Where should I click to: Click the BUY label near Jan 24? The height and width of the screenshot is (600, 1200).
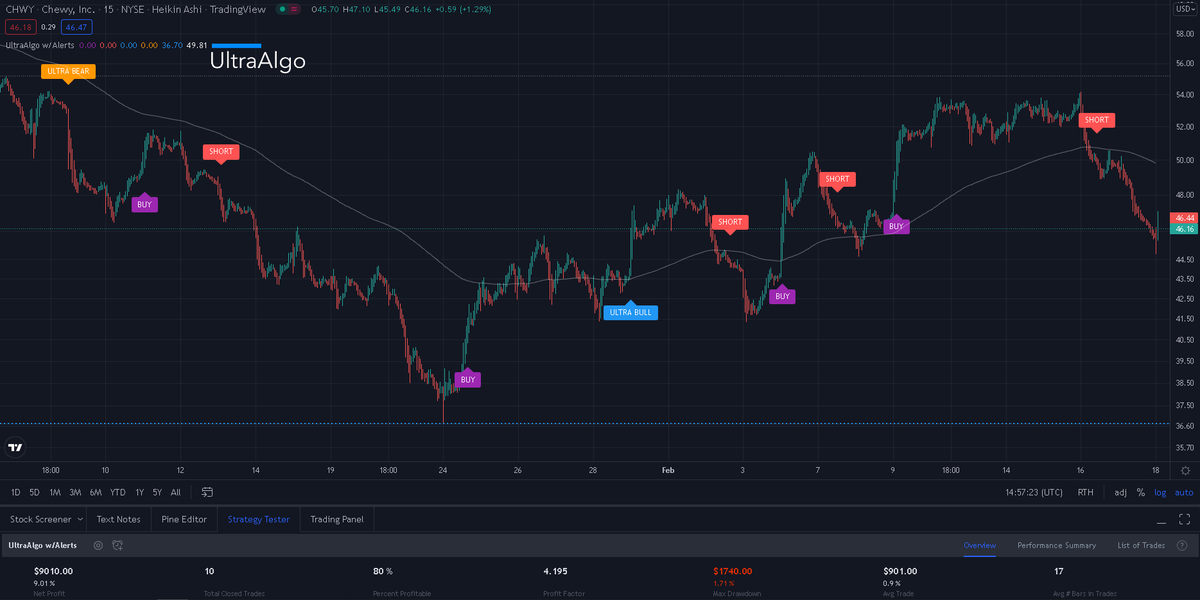point(468,379)
